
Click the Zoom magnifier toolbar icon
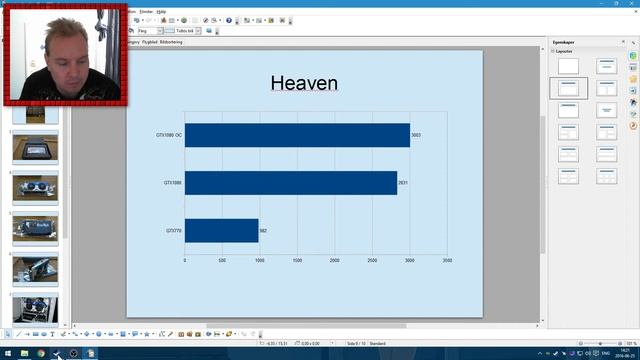point(214,20)
